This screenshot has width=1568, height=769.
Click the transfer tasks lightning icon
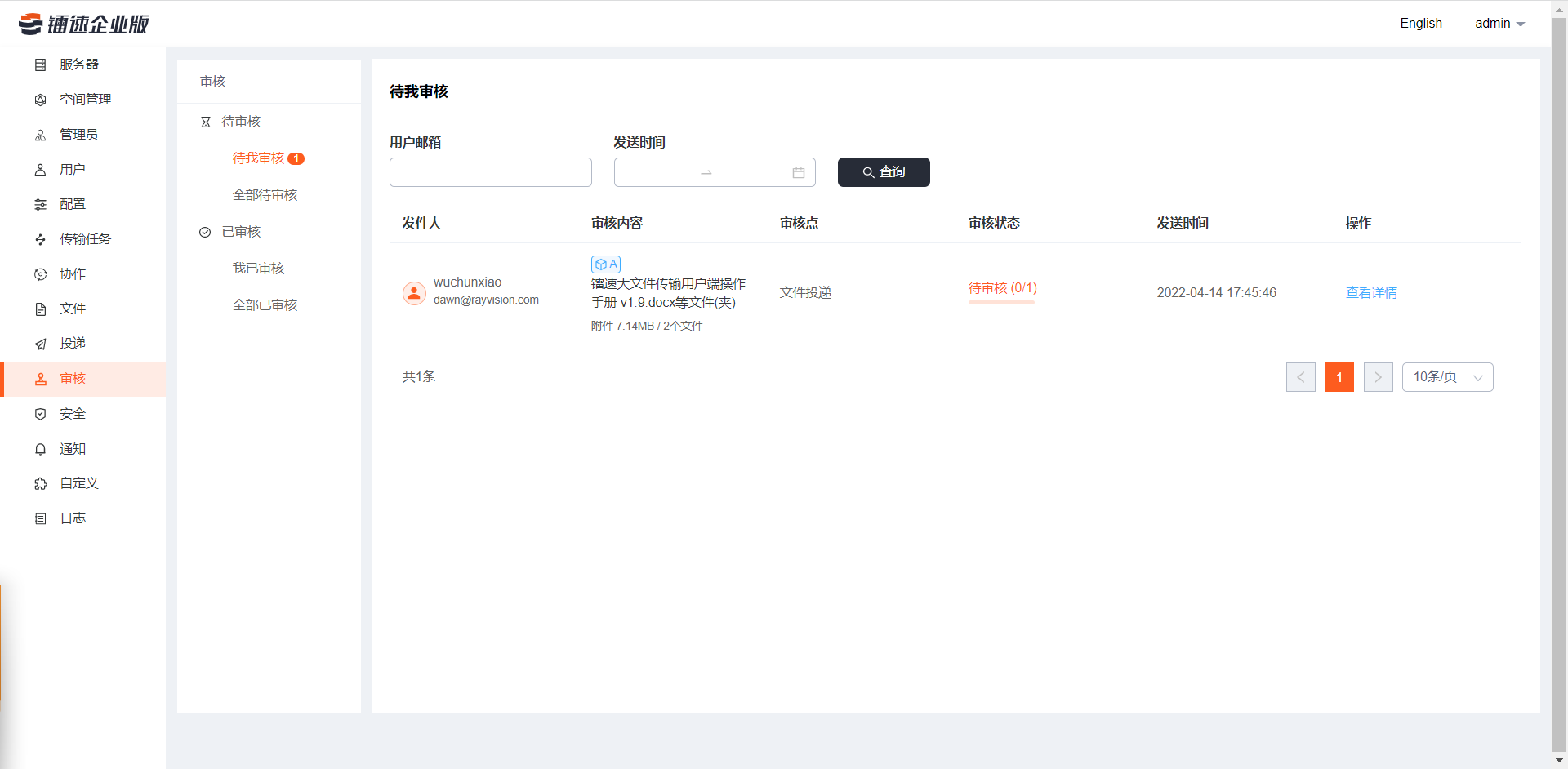(x=40, y=239)
